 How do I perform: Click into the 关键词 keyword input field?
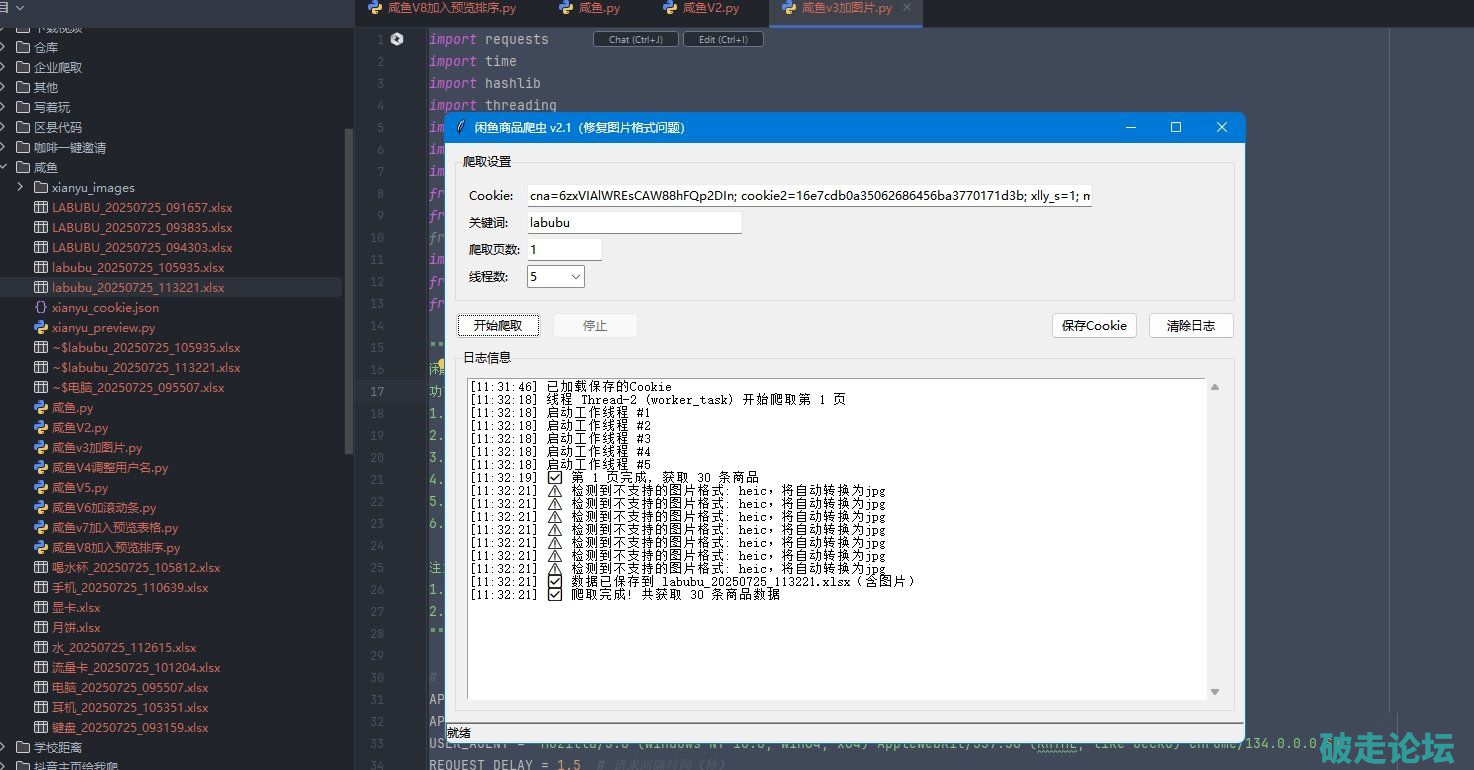(634, 222)
